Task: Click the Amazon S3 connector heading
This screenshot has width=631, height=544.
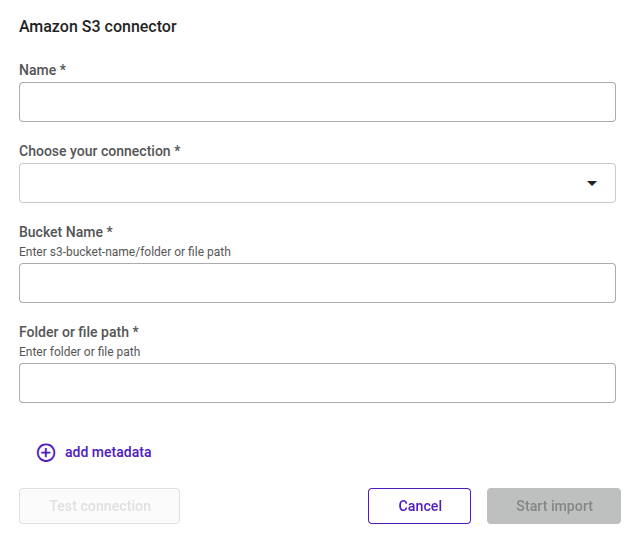Action: (98, 27)
